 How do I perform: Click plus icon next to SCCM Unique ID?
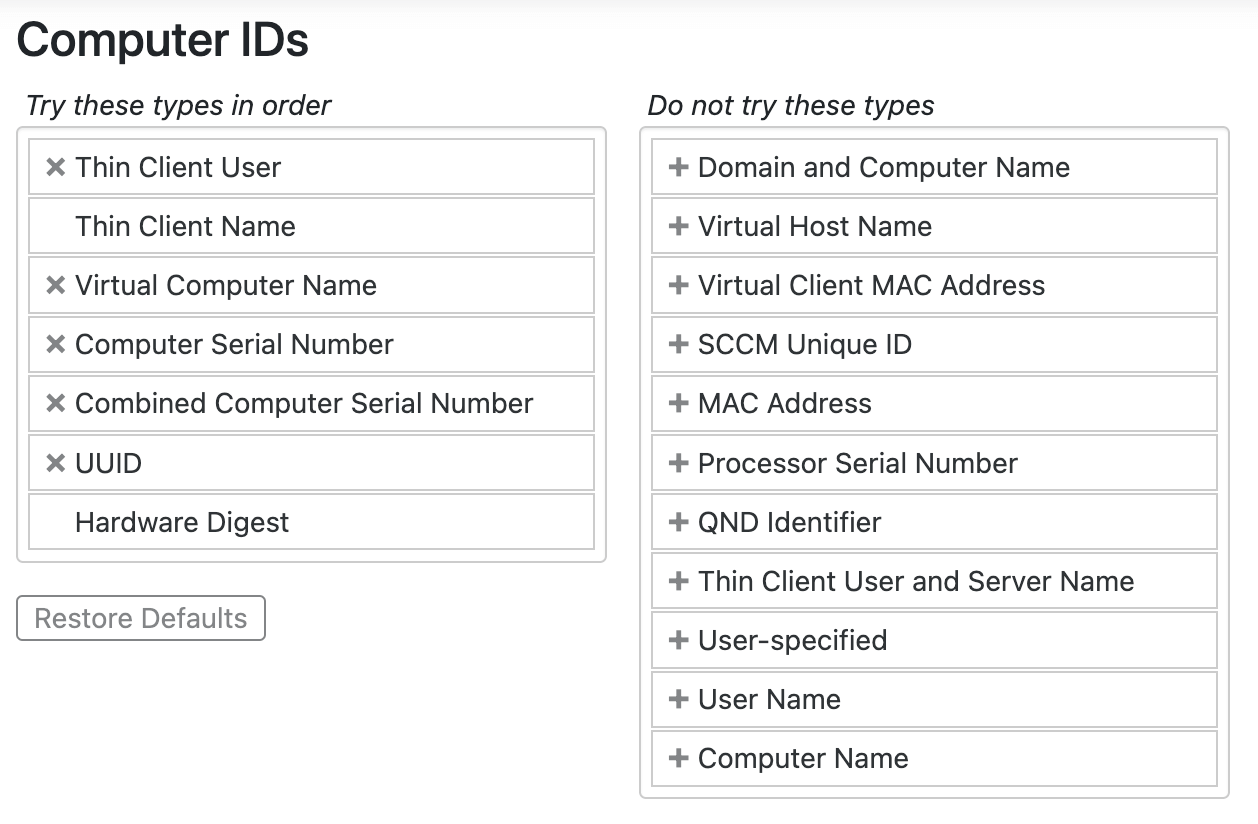pyautogui.click(x=679, y=344)
